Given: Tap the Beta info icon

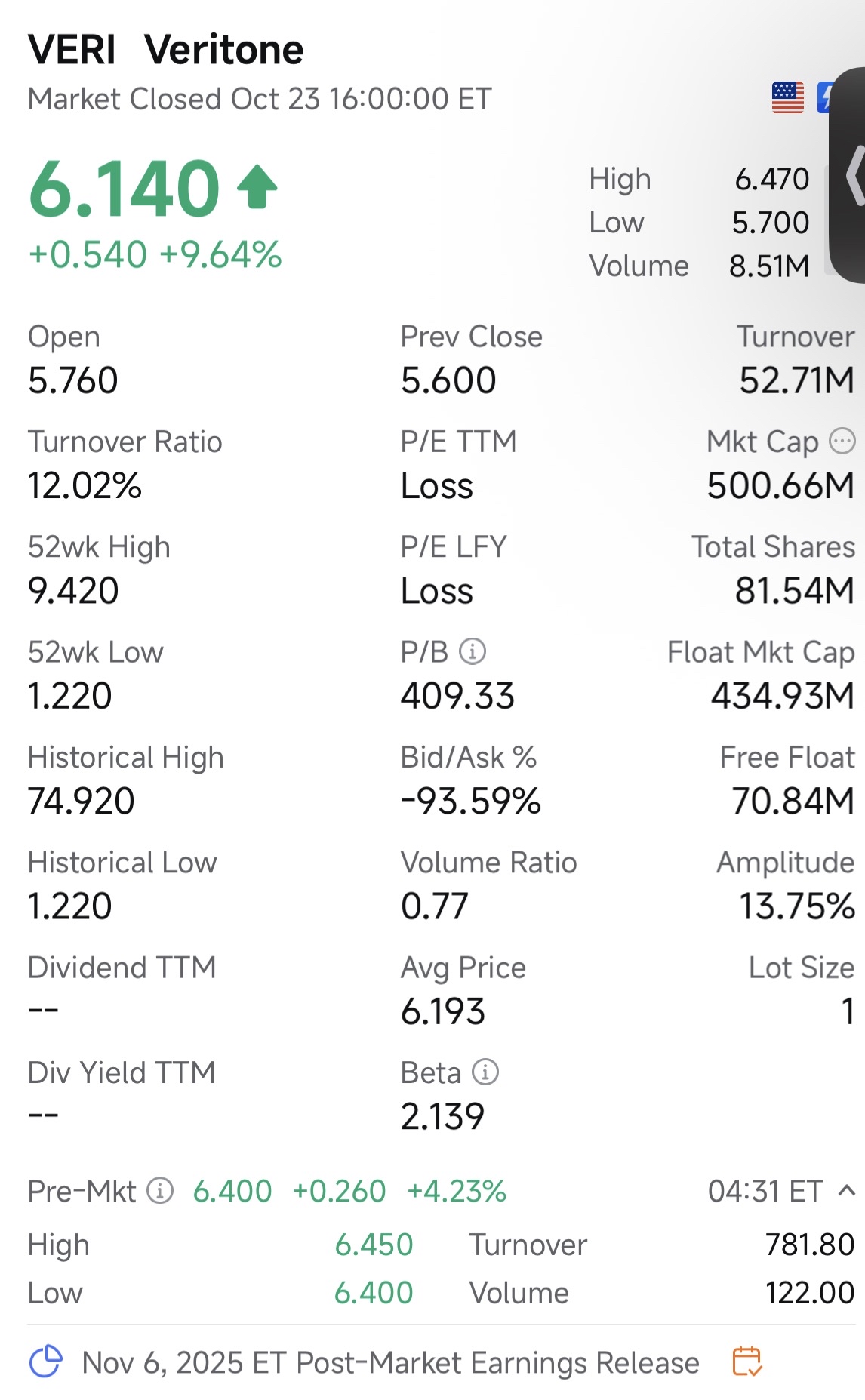Looking at the screenshot, I should [485, 1072].
